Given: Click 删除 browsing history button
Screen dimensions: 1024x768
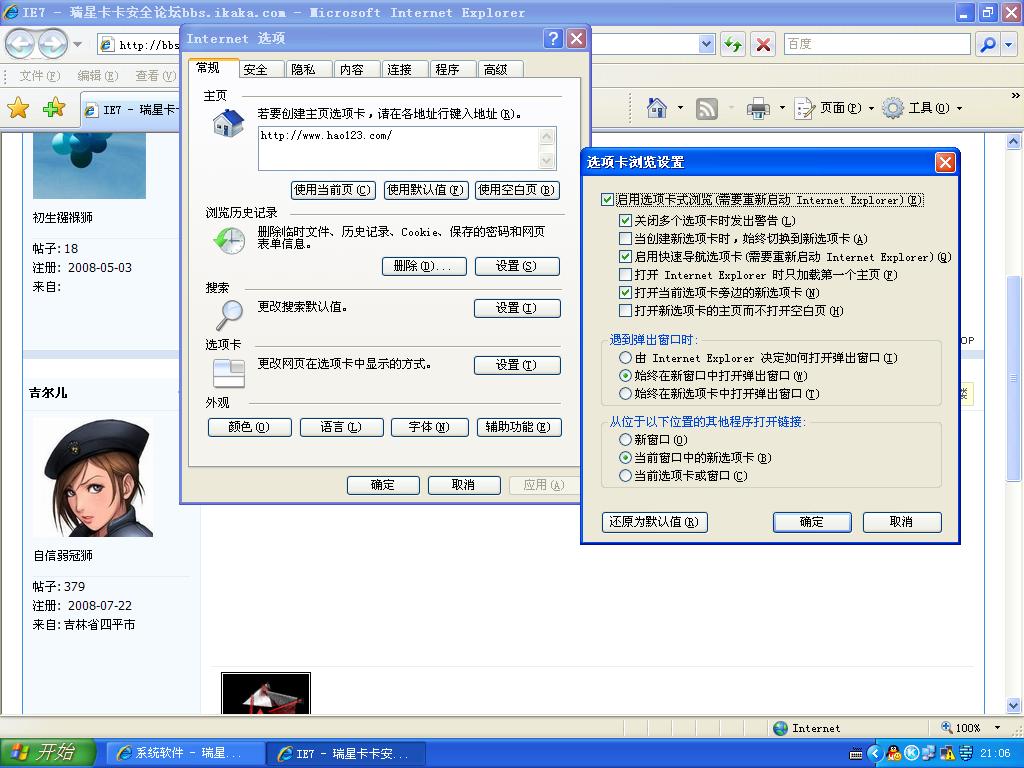Looking at the screenshot, I should point(424,266).
